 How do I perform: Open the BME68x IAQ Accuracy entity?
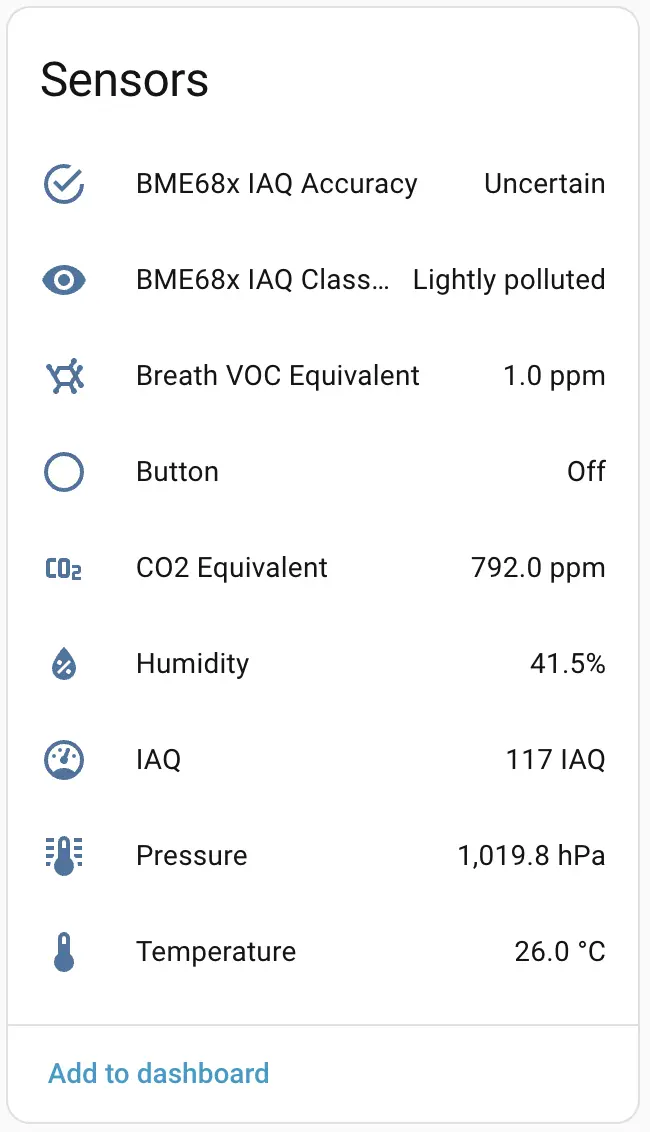[276, 184]
